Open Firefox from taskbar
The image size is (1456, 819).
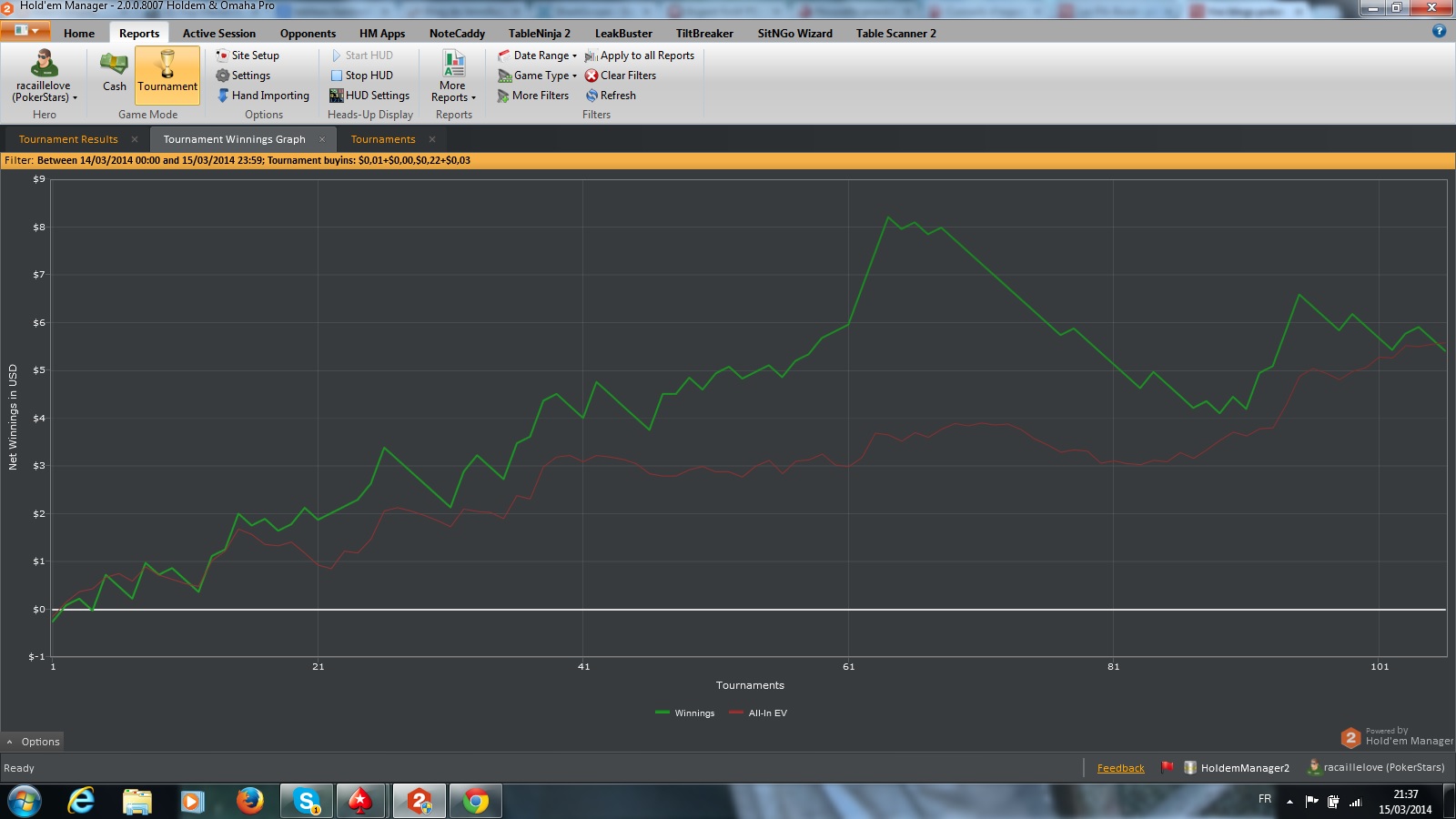click(x=249, y=802)
